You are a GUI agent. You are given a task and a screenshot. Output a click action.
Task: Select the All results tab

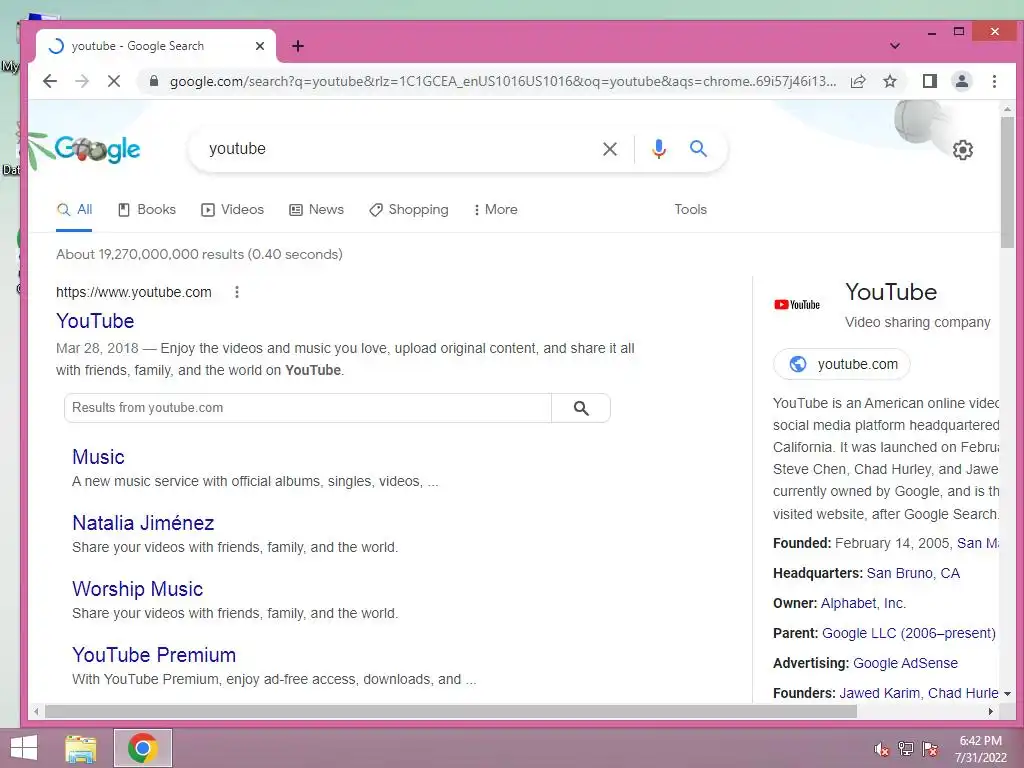[x=74, y=210]
